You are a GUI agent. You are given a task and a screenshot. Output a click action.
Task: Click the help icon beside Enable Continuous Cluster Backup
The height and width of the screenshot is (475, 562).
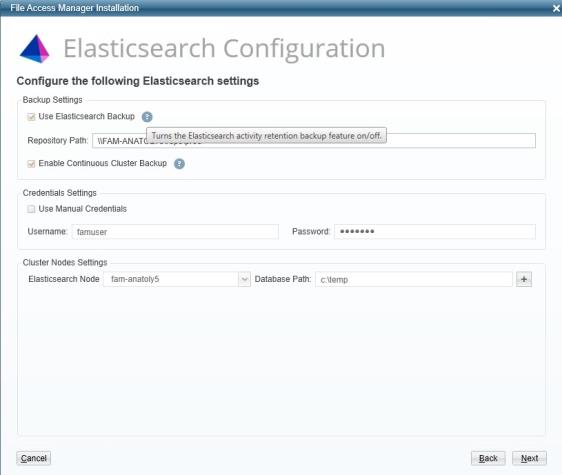[179, 163]
